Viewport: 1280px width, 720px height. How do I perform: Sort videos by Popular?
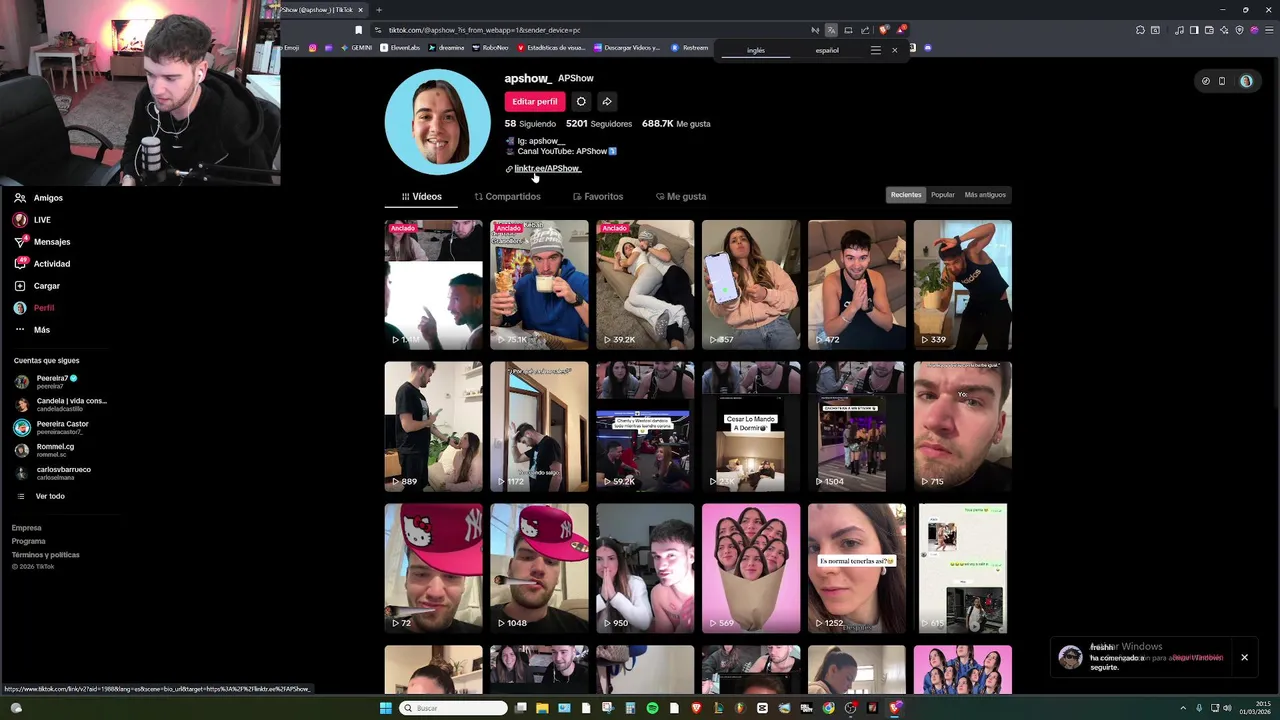tap(943, 195)
